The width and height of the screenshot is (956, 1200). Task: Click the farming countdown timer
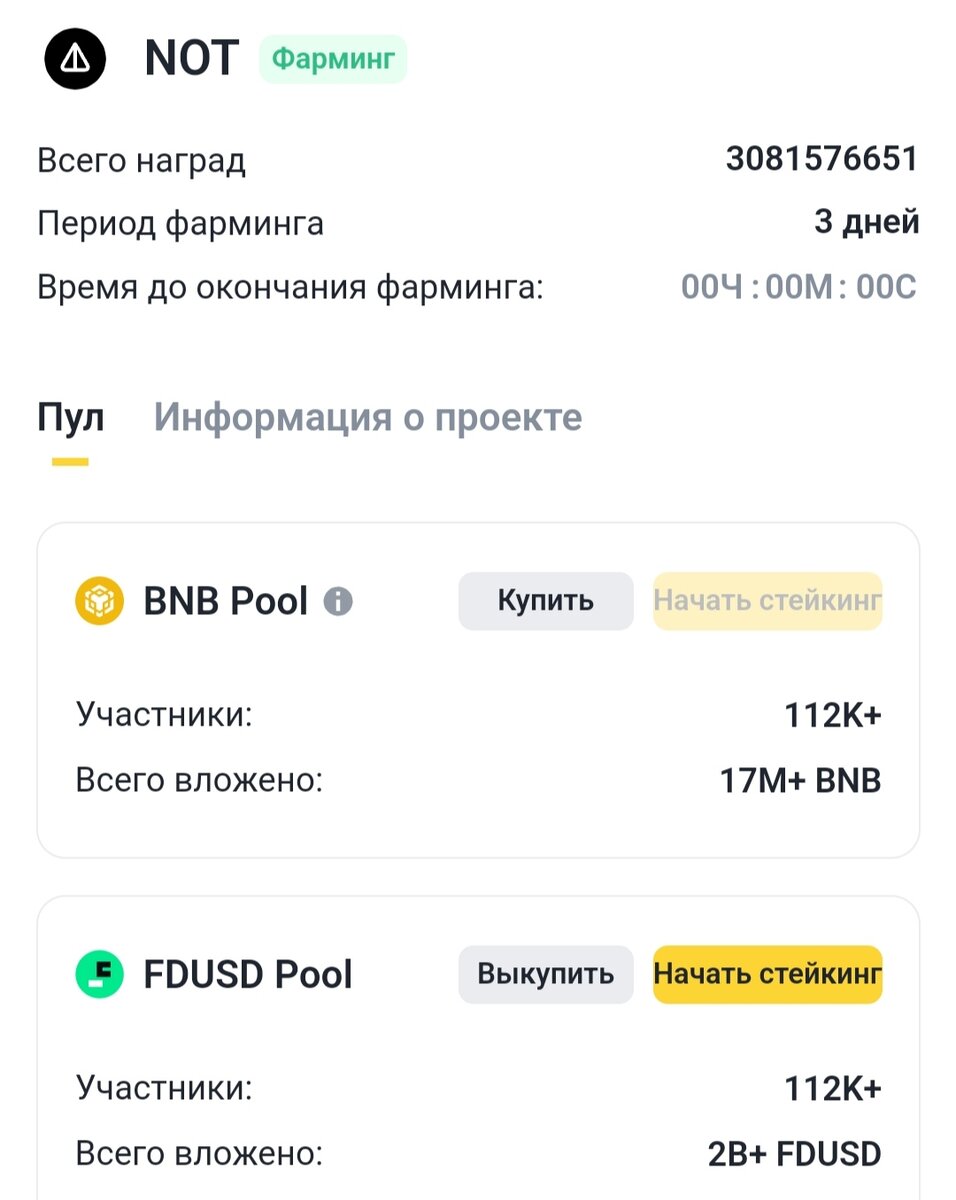pos(799,288)
